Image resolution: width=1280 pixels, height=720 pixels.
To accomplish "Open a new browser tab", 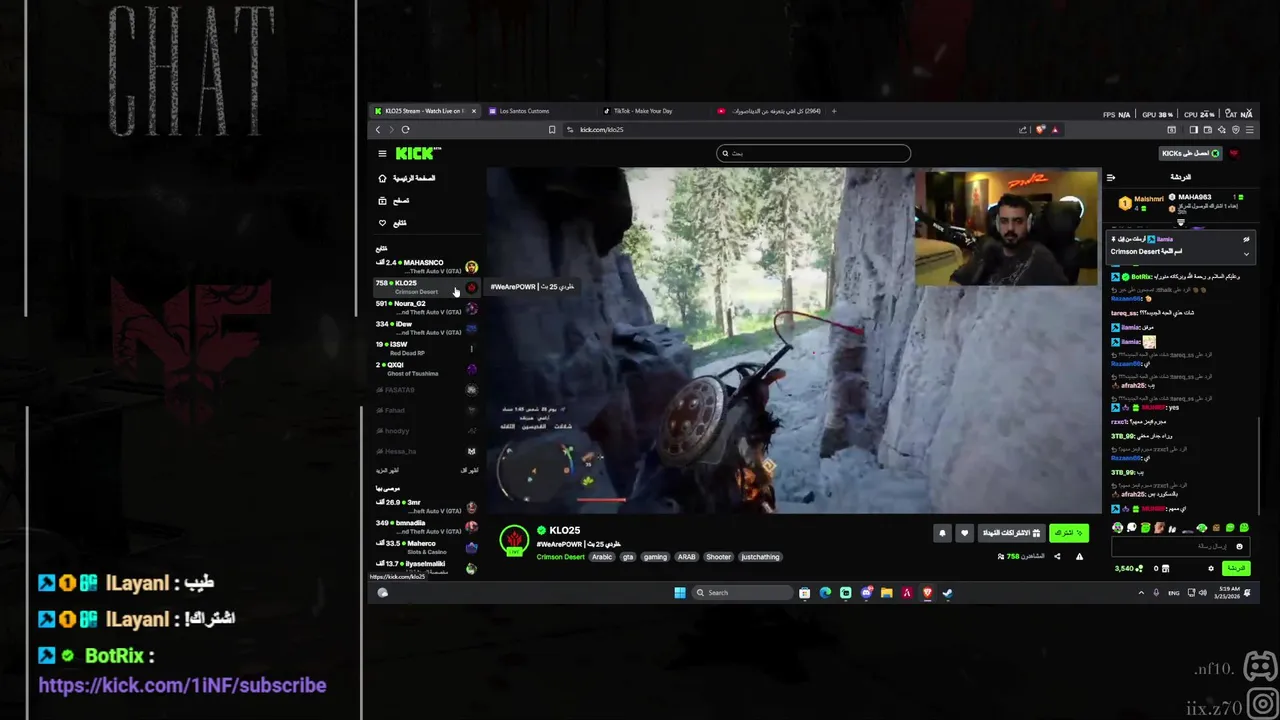I will (x=834, y=111).
